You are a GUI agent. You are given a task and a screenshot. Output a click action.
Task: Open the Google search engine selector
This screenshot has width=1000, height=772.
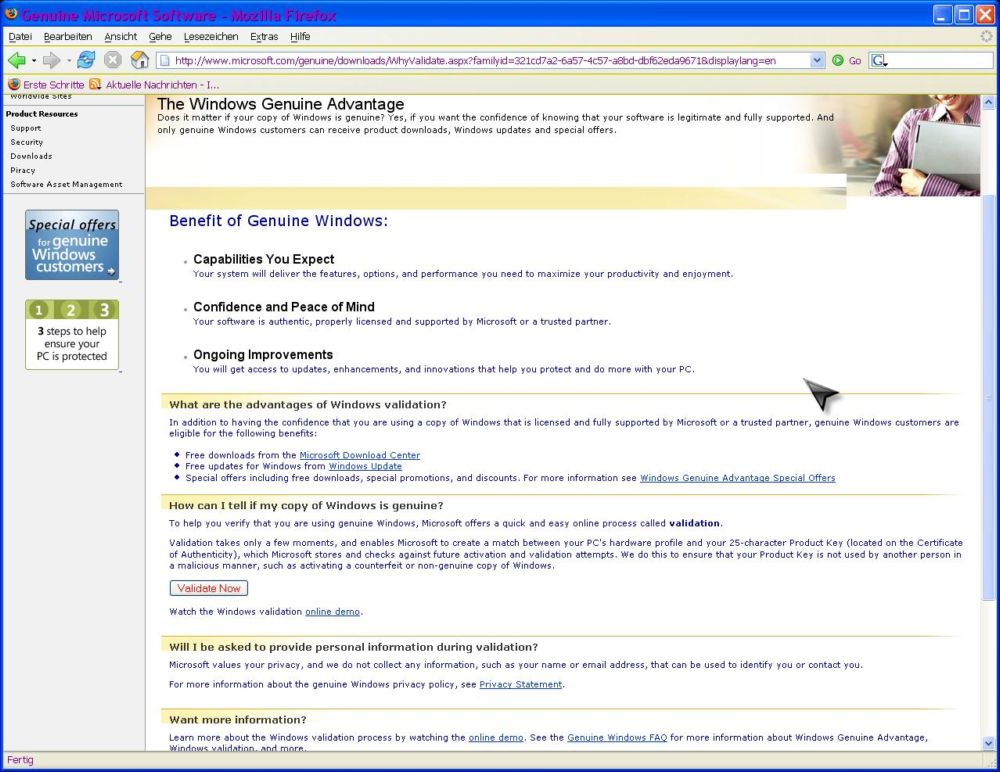click(879, 61)
